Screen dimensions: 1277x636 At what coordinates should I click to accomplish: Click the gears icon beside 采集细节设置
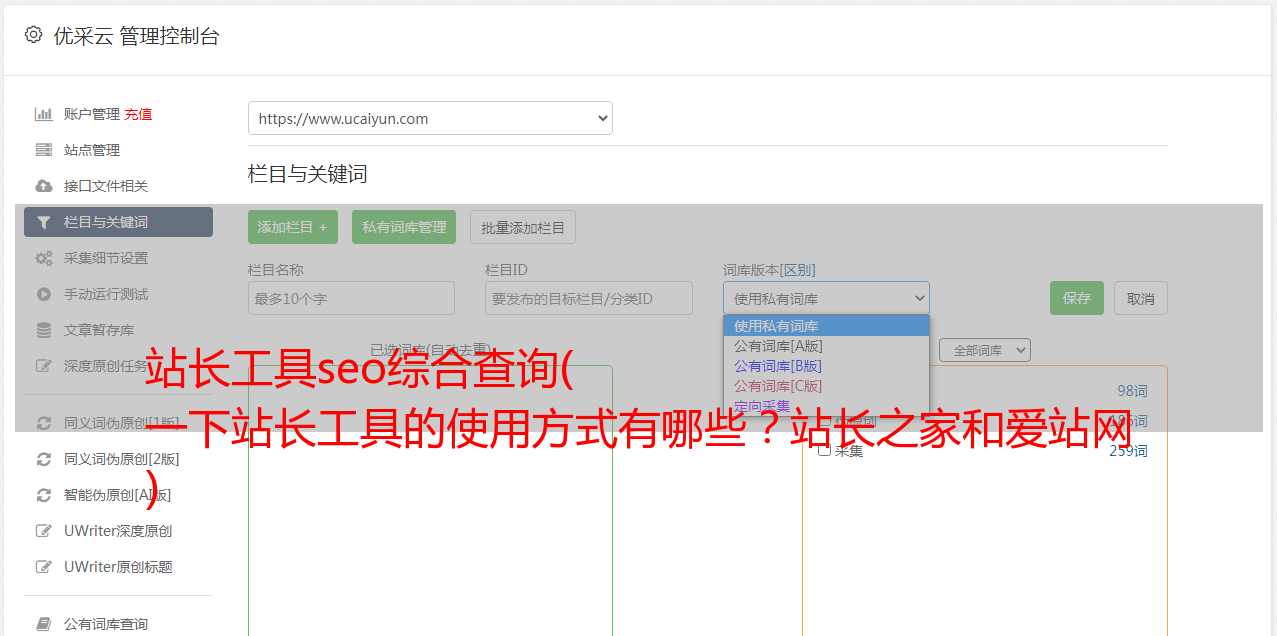[43, 258]
